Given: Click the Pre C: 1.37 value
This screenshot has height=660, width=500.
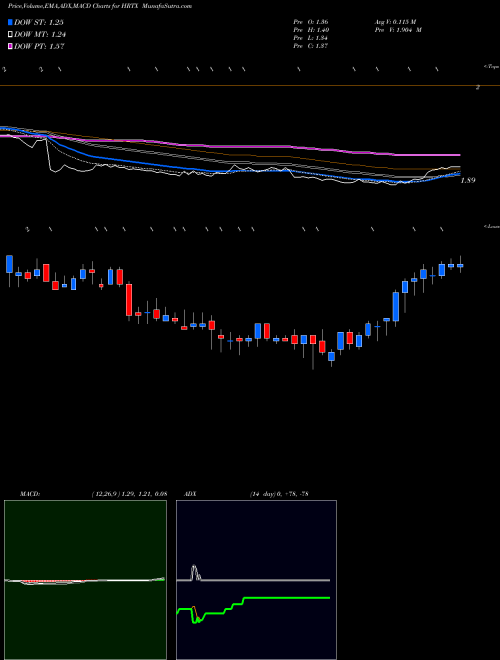Looking at the screenshot, I should point(311,46).
